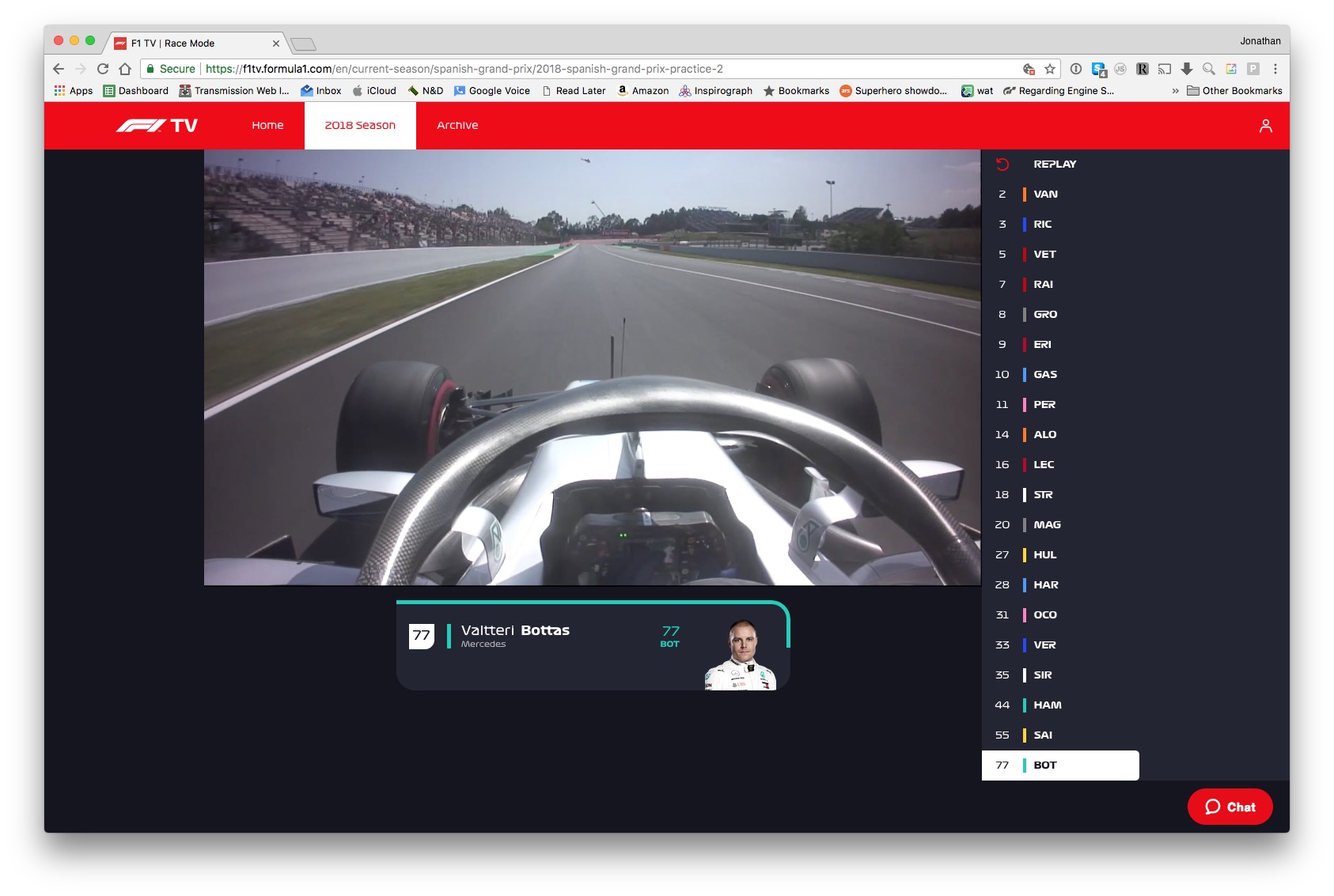Image resolution: width=1334 pixels, height=896 pixels.
Task: Choose ALO from the driver list
Action: point(1044,435)
